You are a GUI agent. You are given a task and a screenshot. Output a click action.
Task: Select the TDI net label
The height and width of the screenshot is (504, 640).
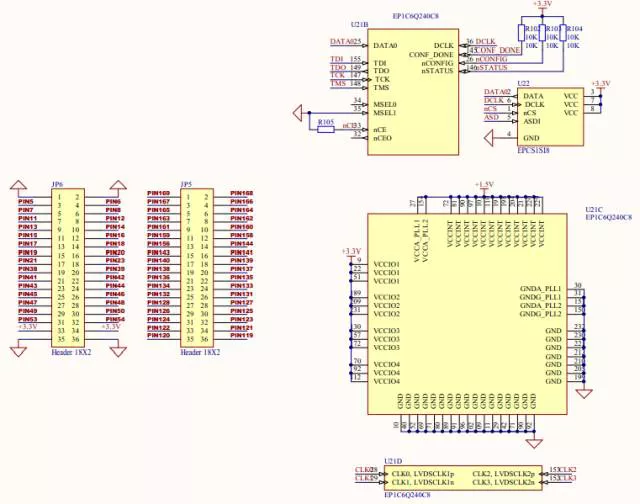pos(337,59)
